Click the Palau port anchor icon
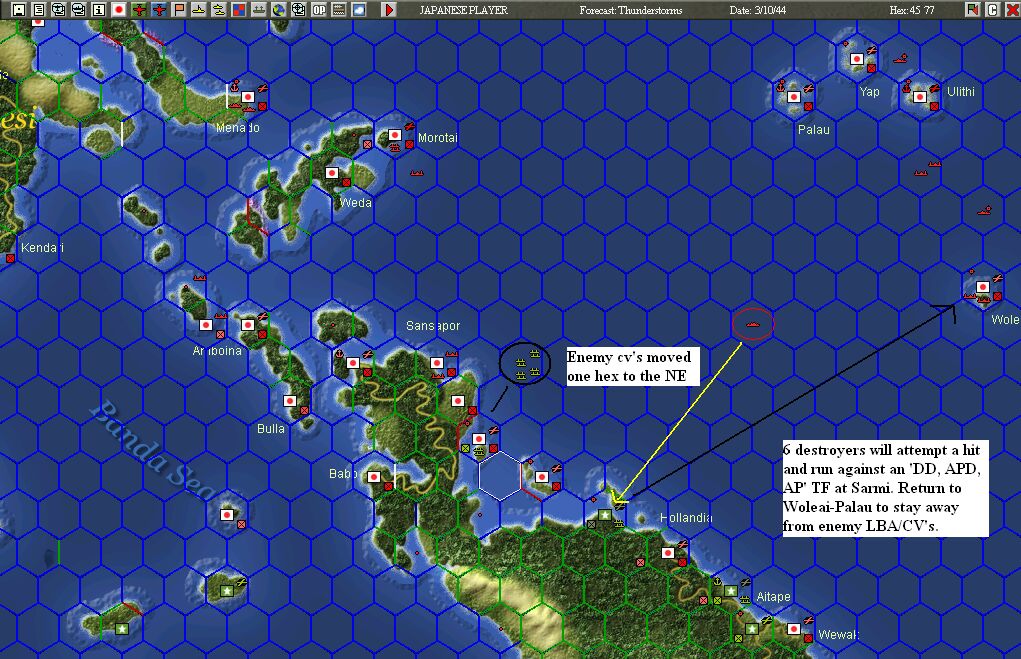Viewport: 1021px width, 659px height. [x=780, y=85]
